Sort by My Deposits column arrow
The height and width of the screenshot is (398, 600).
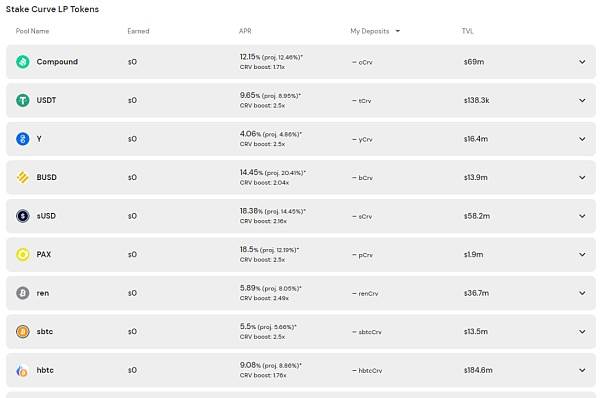click(398, 31)
